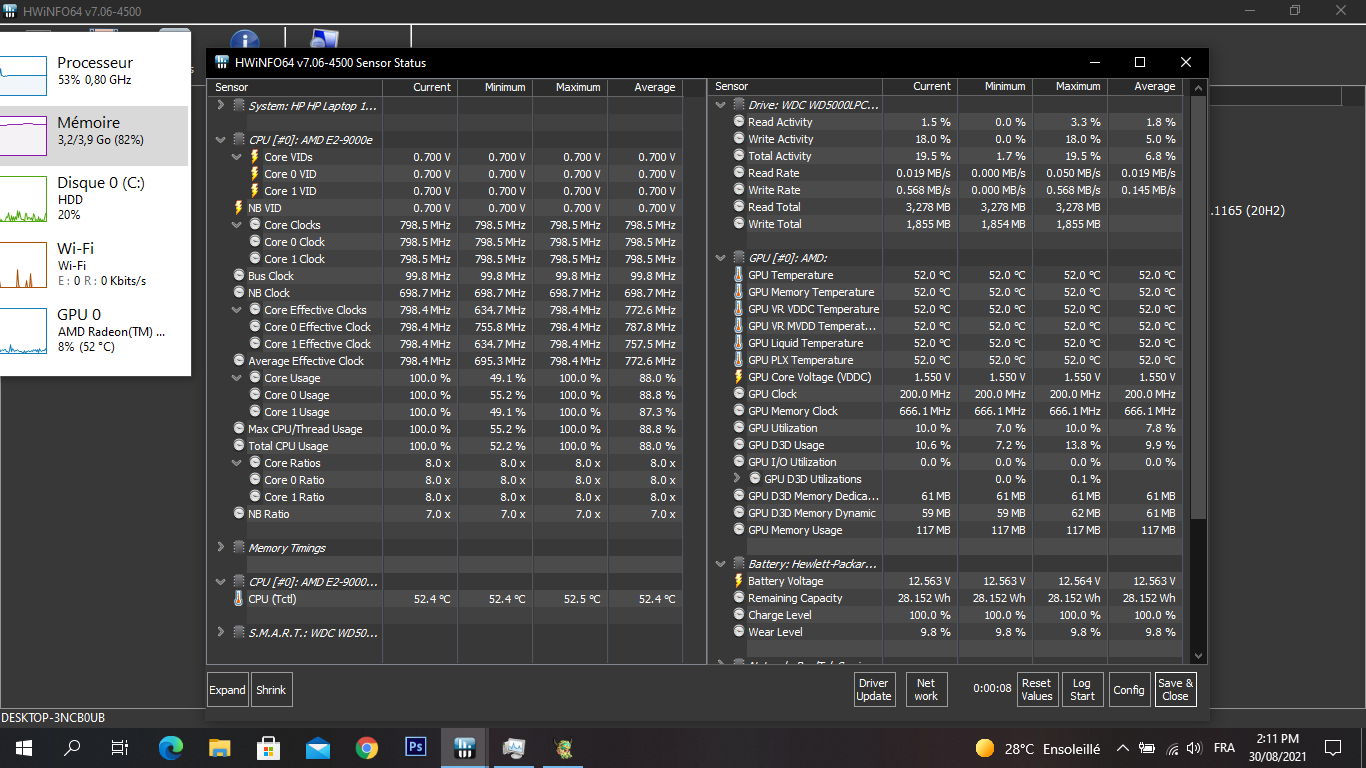Screen dimensions: 1366x768
Task: Launch Photoshop from the taskbar
Action: pos(415,747)
